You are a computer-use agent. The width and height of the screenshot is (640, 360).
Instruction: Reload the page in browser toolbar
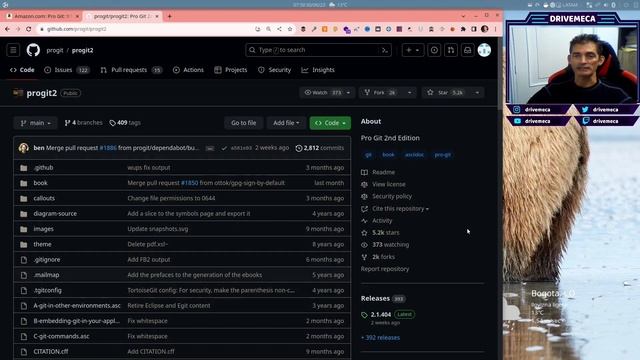(x=29, y=29)
